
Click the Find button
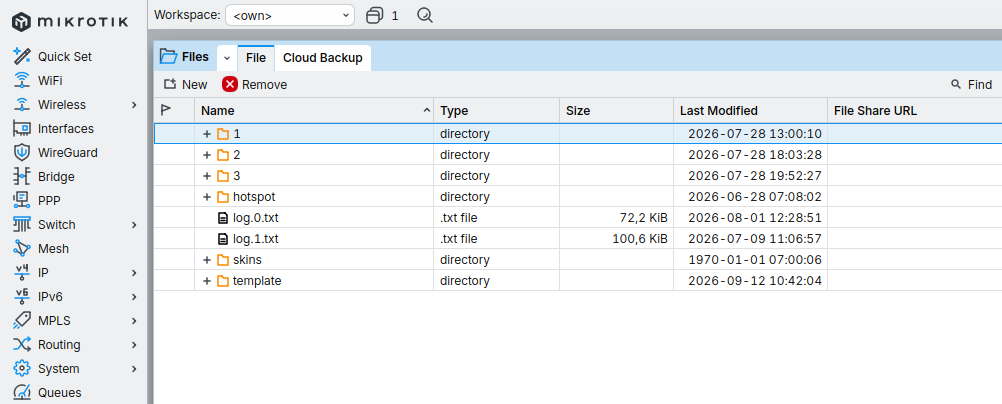pyautogui.click(x=971, y=84)
